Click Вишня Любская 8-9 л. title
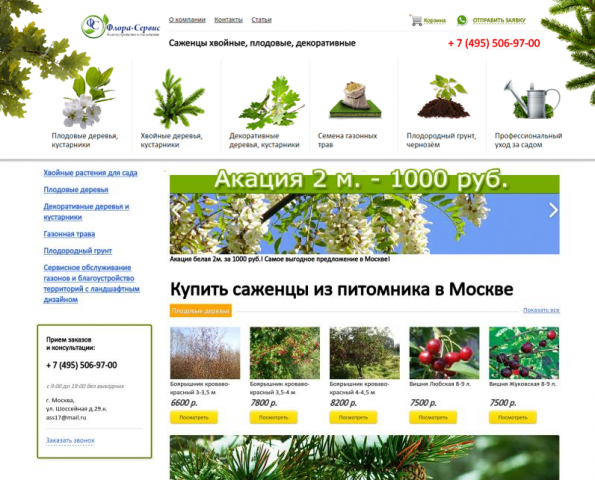The width and height of the screenshot is (595, 480). pos(440,384)
